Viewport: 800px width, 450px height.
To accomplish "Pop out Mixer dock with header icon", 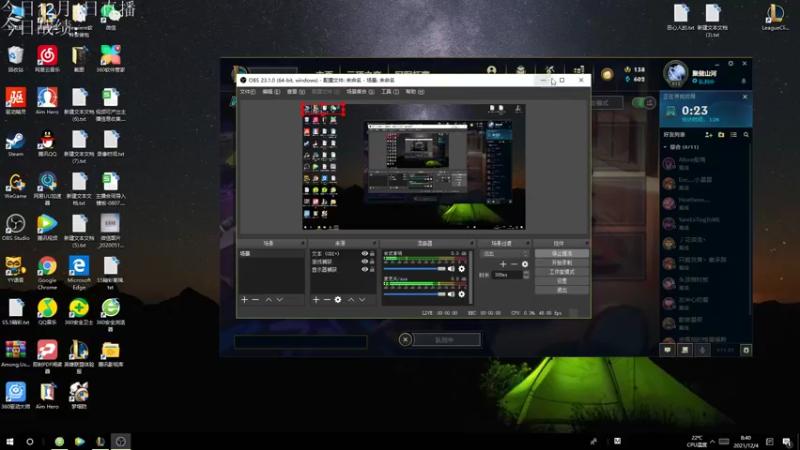I will [x=471, y=243].
